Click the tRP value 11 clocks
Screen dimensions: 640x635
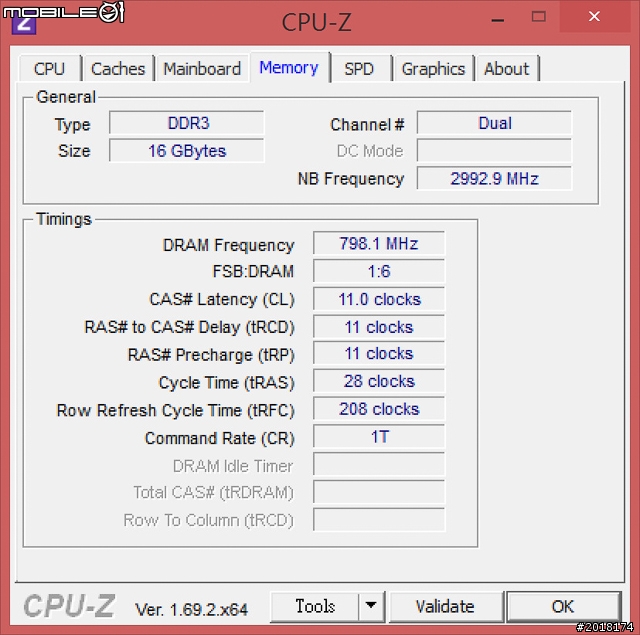coord(379,353)
